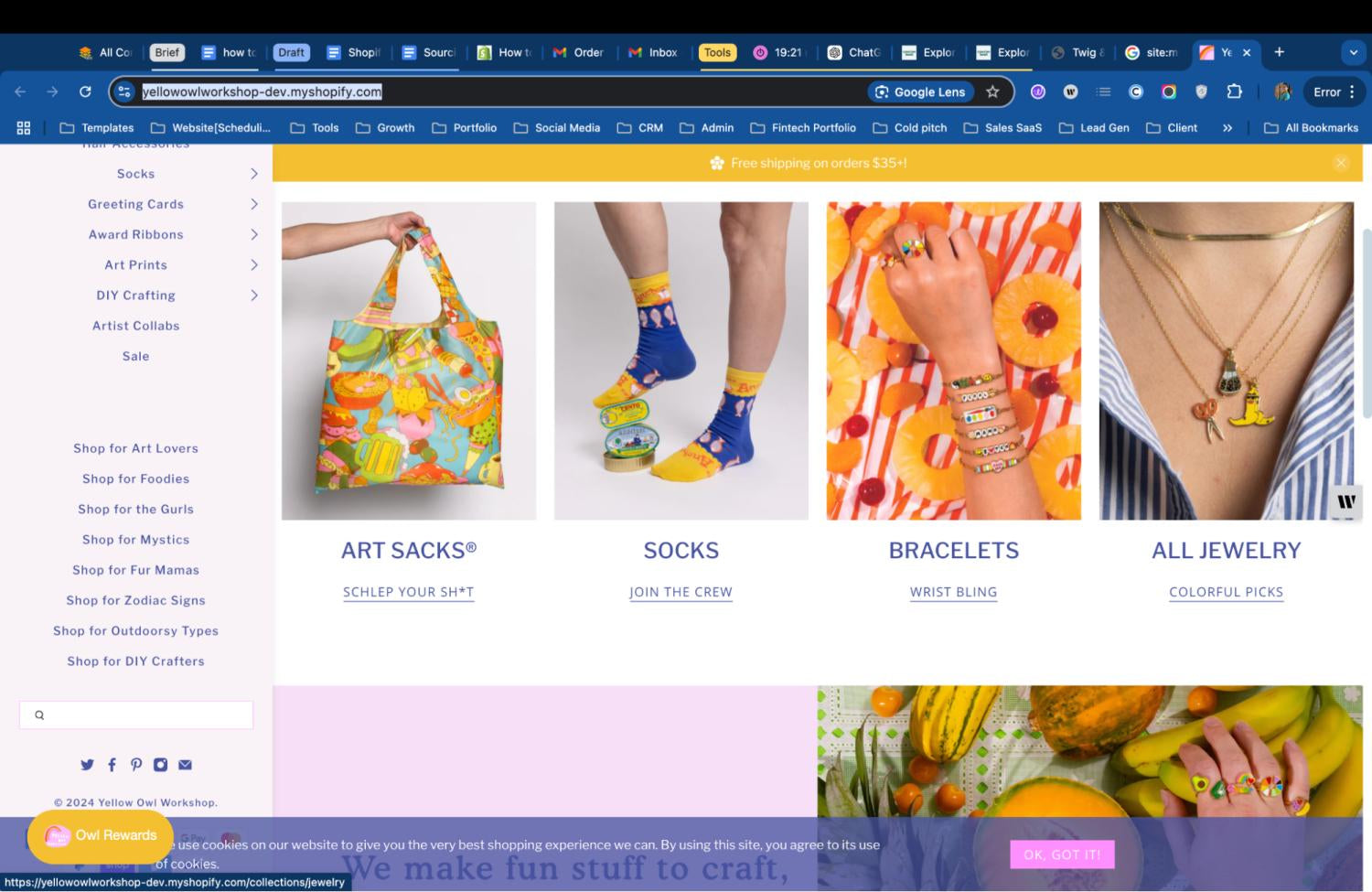1372x892 pixels.
Task: Open the Instagram icon link
Action: coord(160,765)
